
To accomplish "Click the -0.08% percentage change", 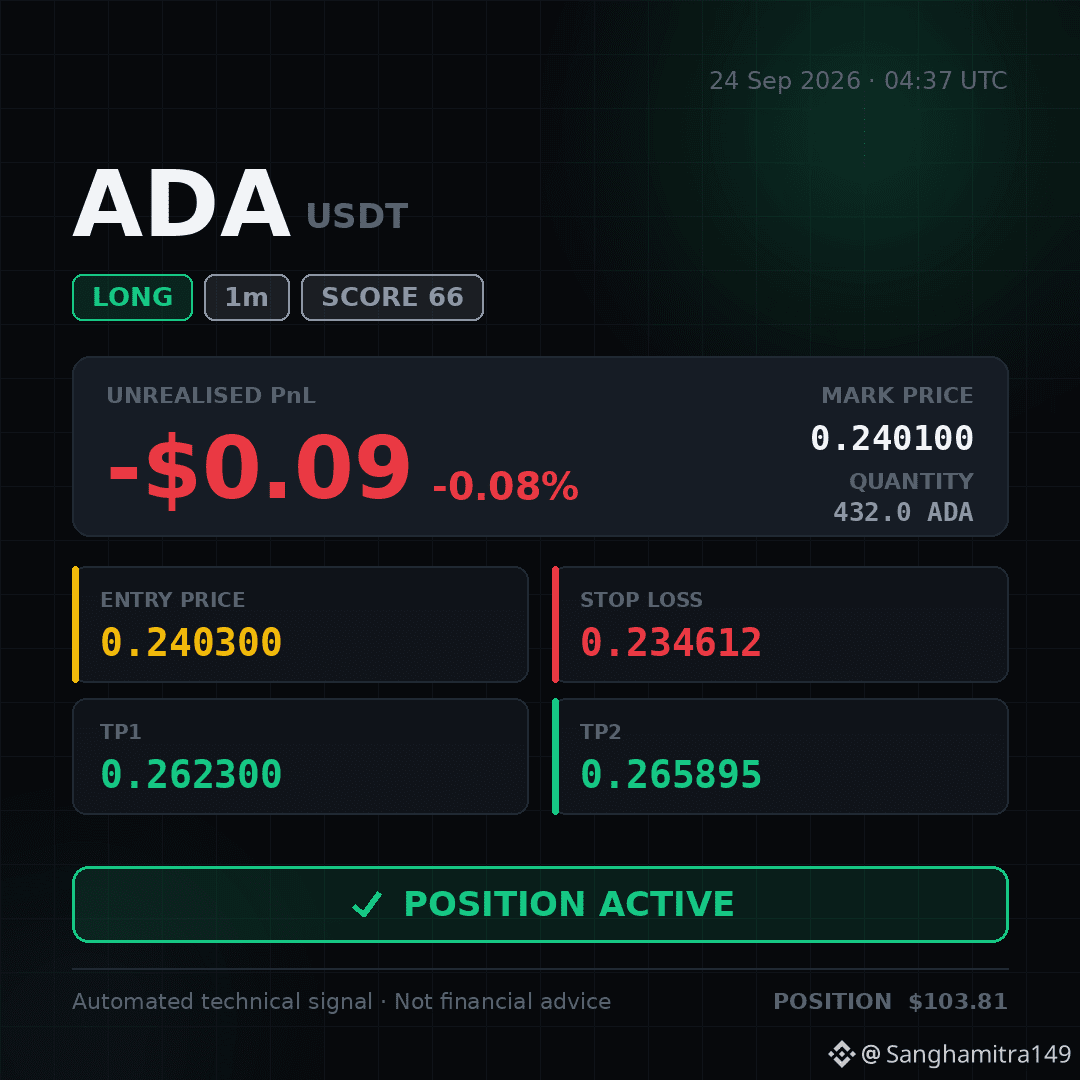I will click(x=506, y=486).
